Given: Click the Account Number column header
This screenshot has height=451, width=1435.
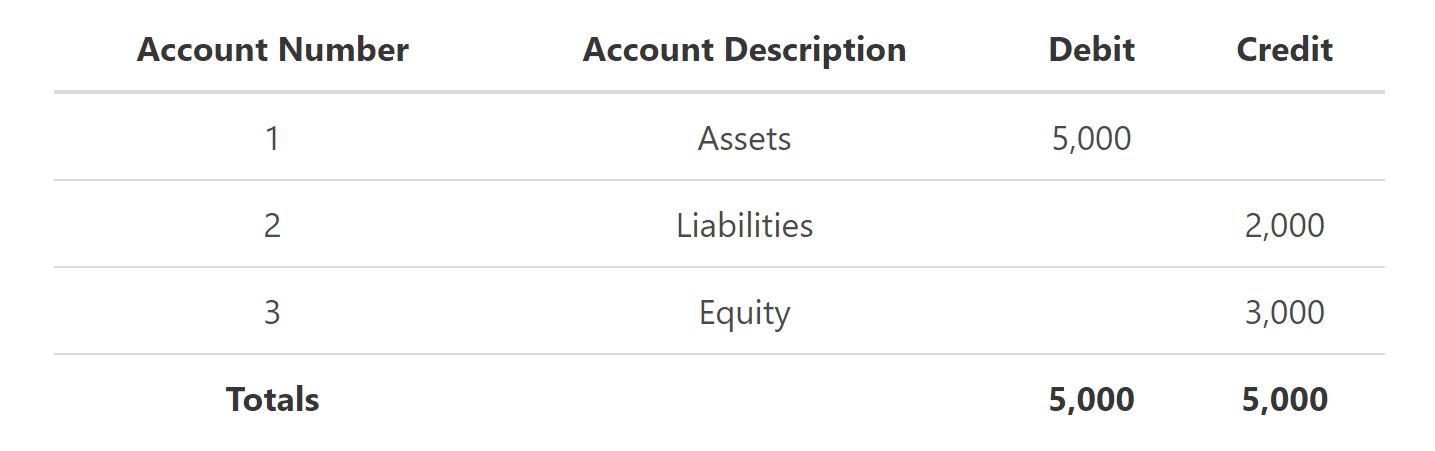Looking at the screenshot, I should pos(272,50).
